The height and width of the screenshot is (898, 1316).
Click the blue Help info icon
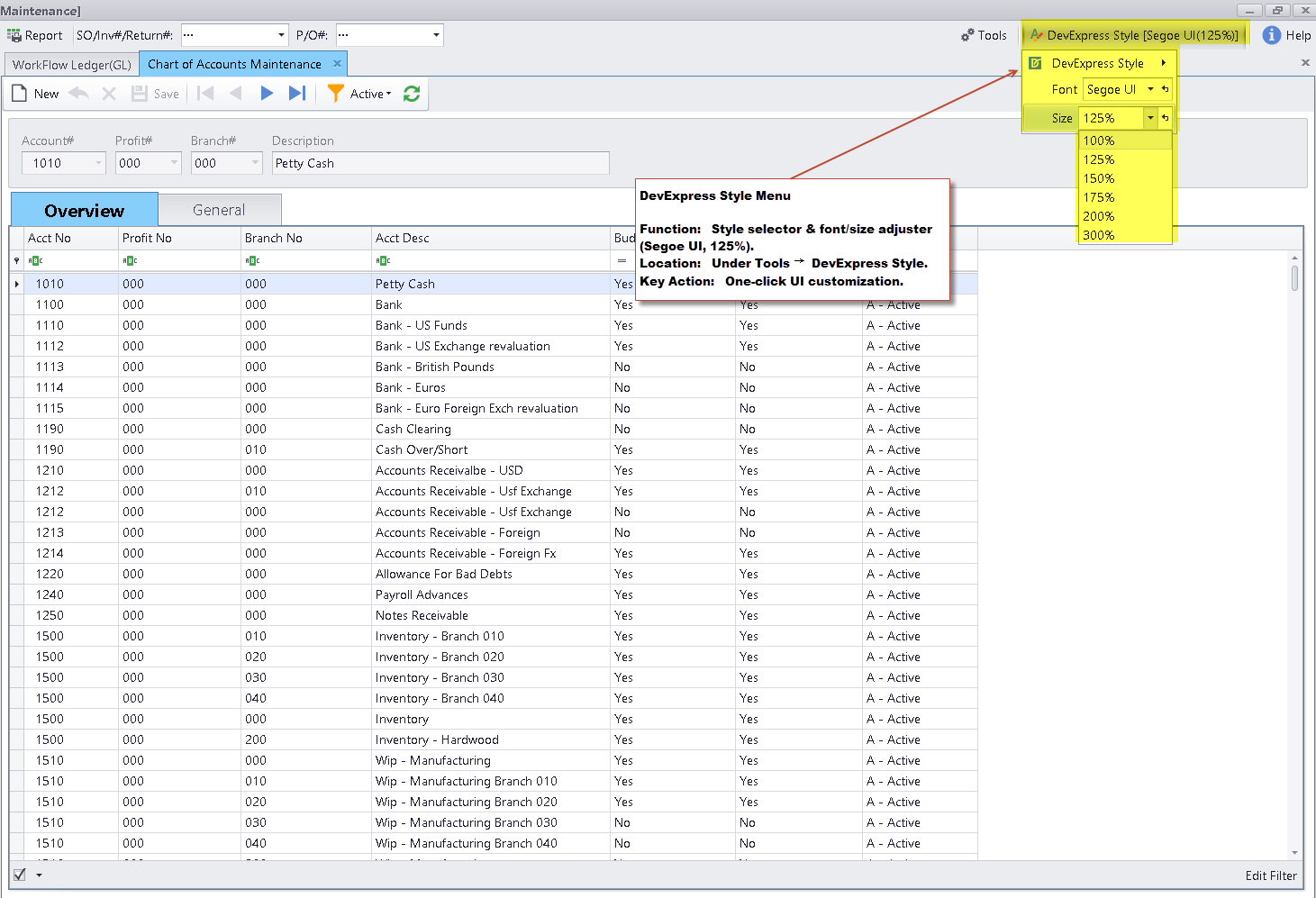point(1271,35)
